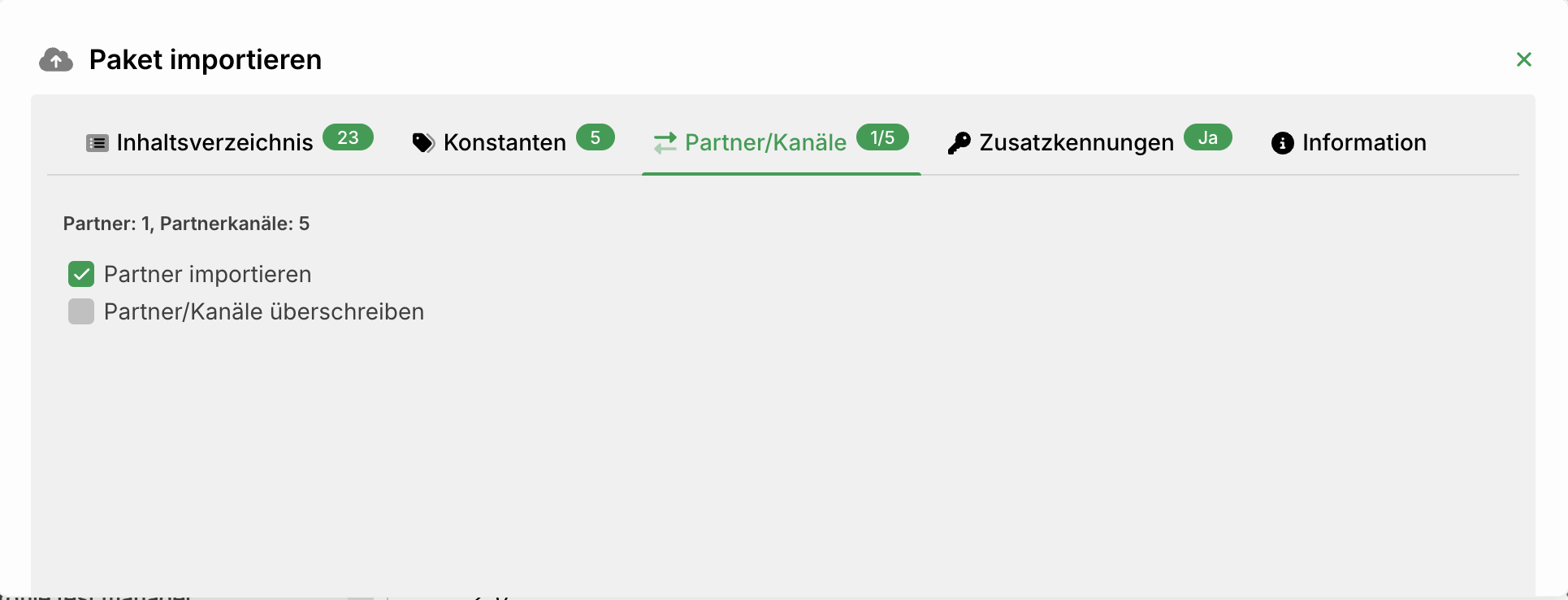Click the Zusatzkennungen key icon
Screen dimensions: 1568x600
tap(959, 143)
